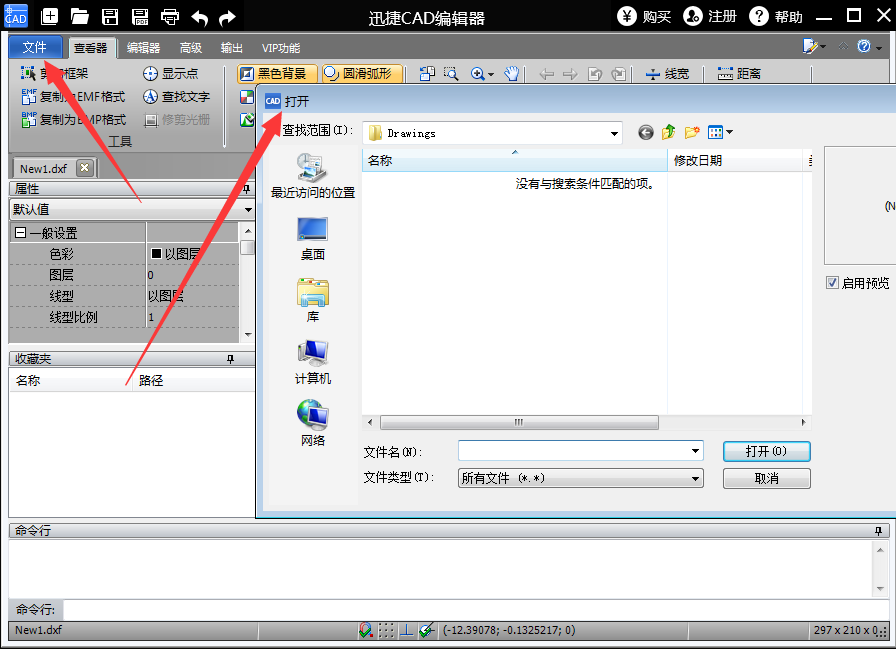Switch to the 输出 tab

[232, 48]
